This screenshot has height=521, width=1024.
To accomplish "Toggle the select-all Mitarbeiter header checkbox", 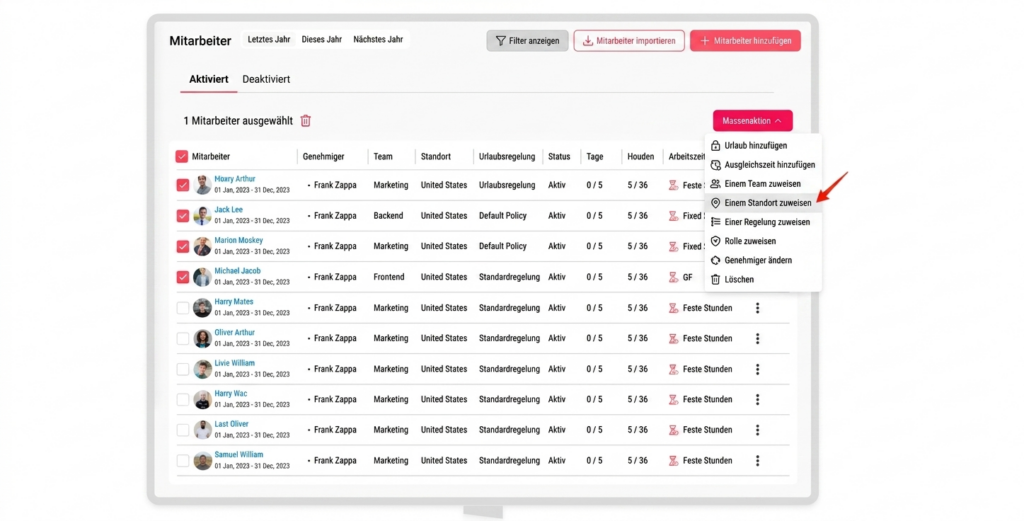I will [181, 157].
